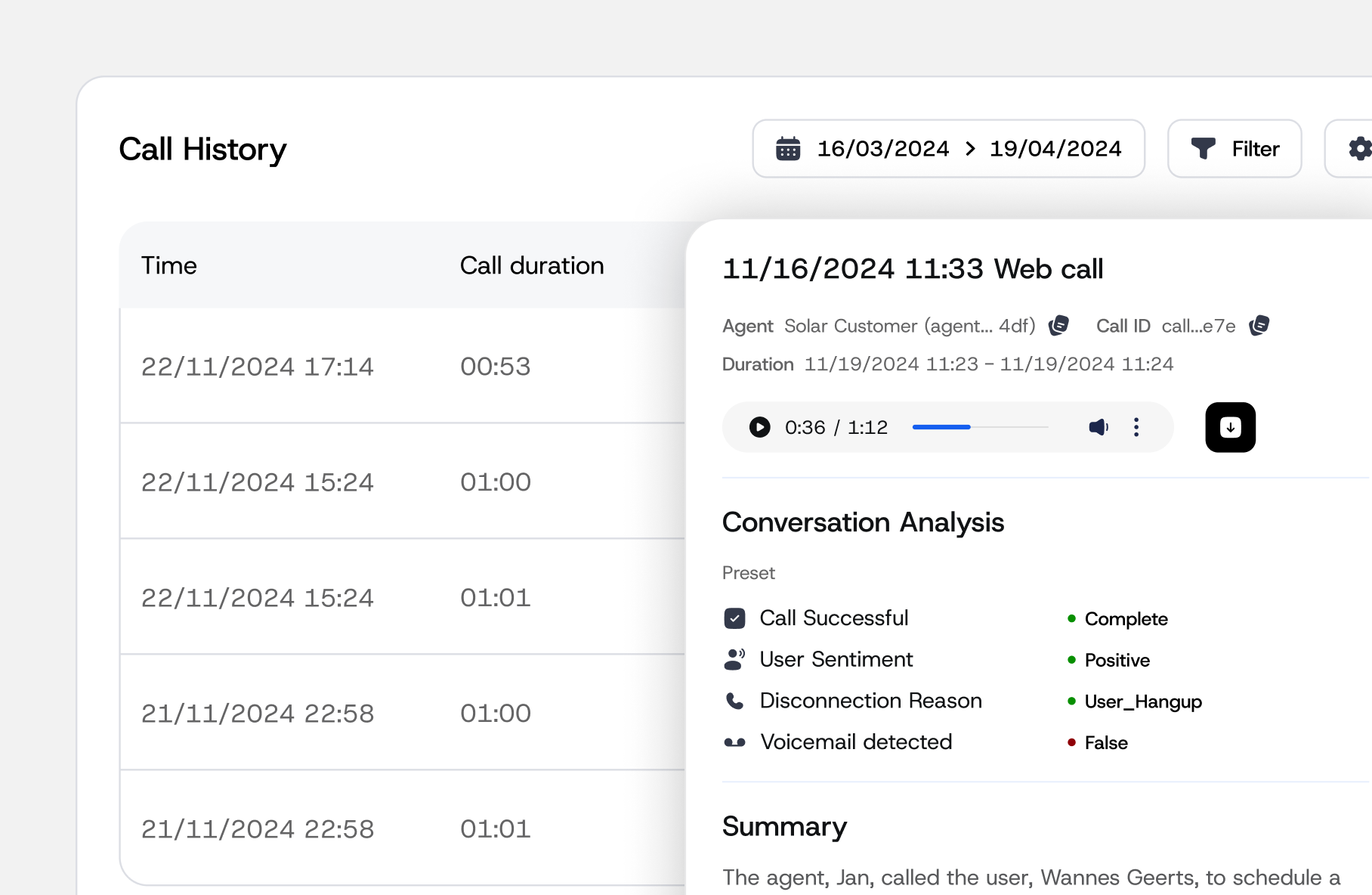Open the 22/11/2024 15:24 row with 01:01
The height and width of the screenshot is (895, 1372).
403,597
